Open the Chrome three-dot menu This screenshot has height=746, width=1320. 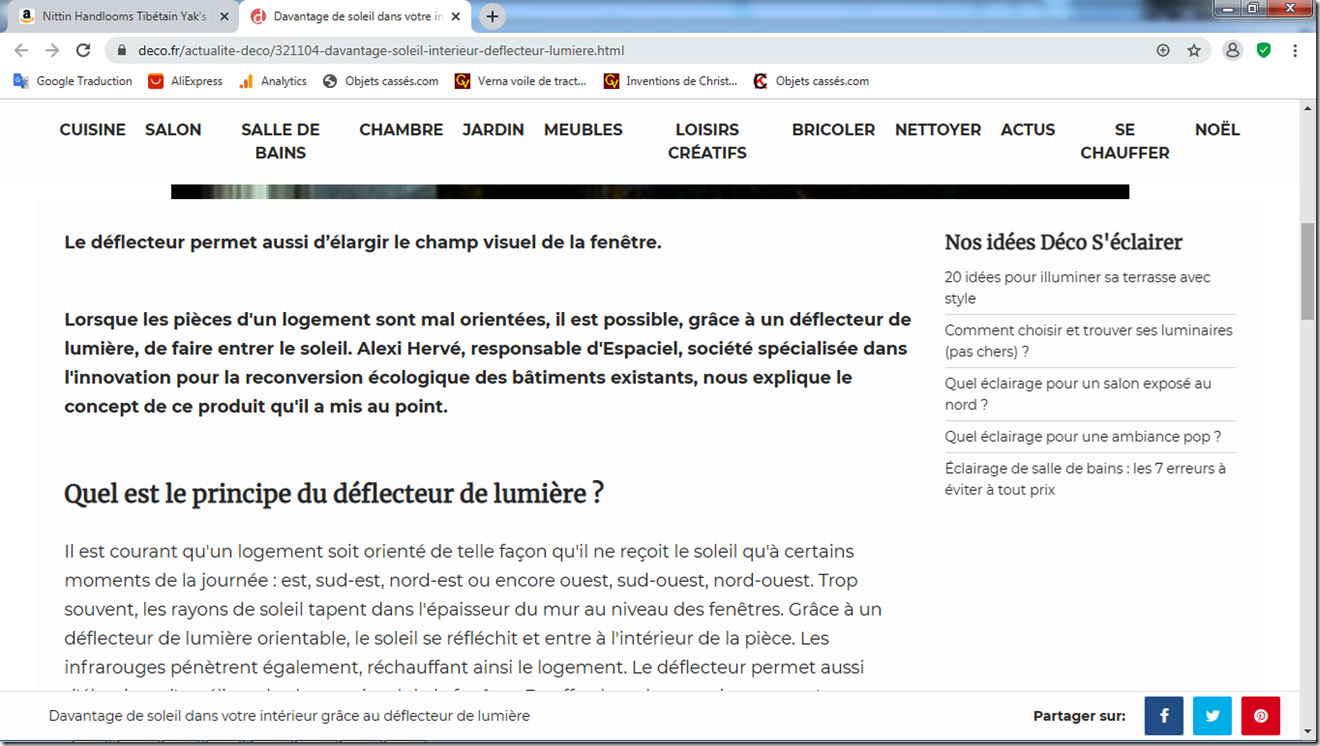(1296, 50)
